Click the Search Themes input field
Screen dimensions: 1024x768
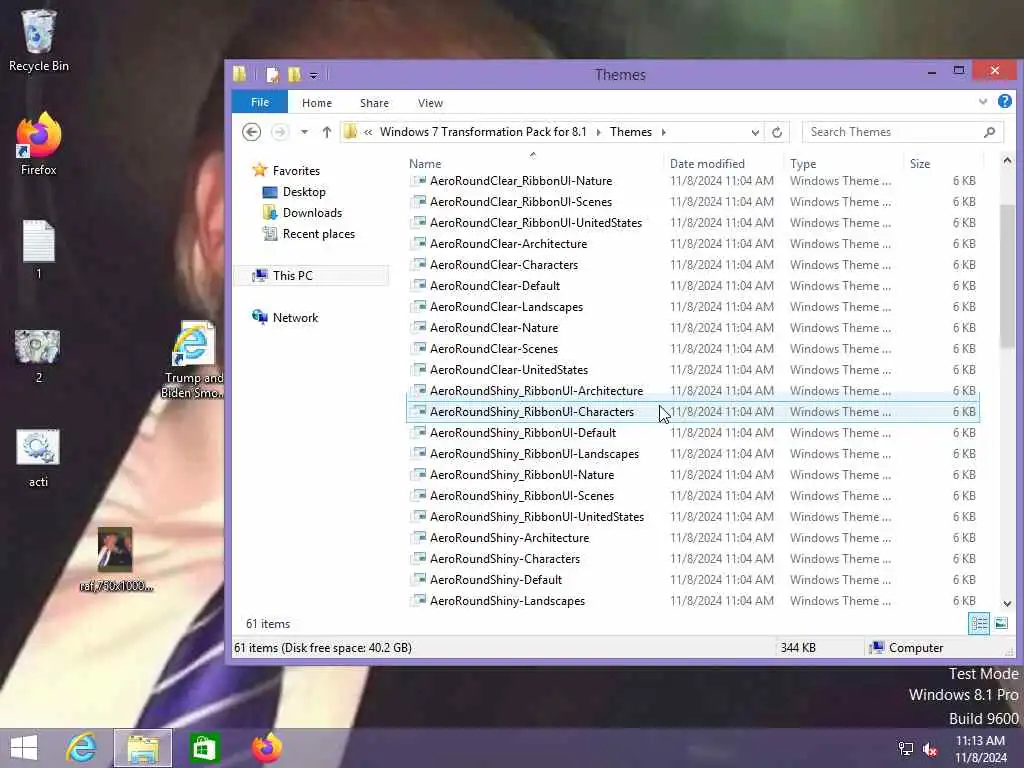pos(892,132)
